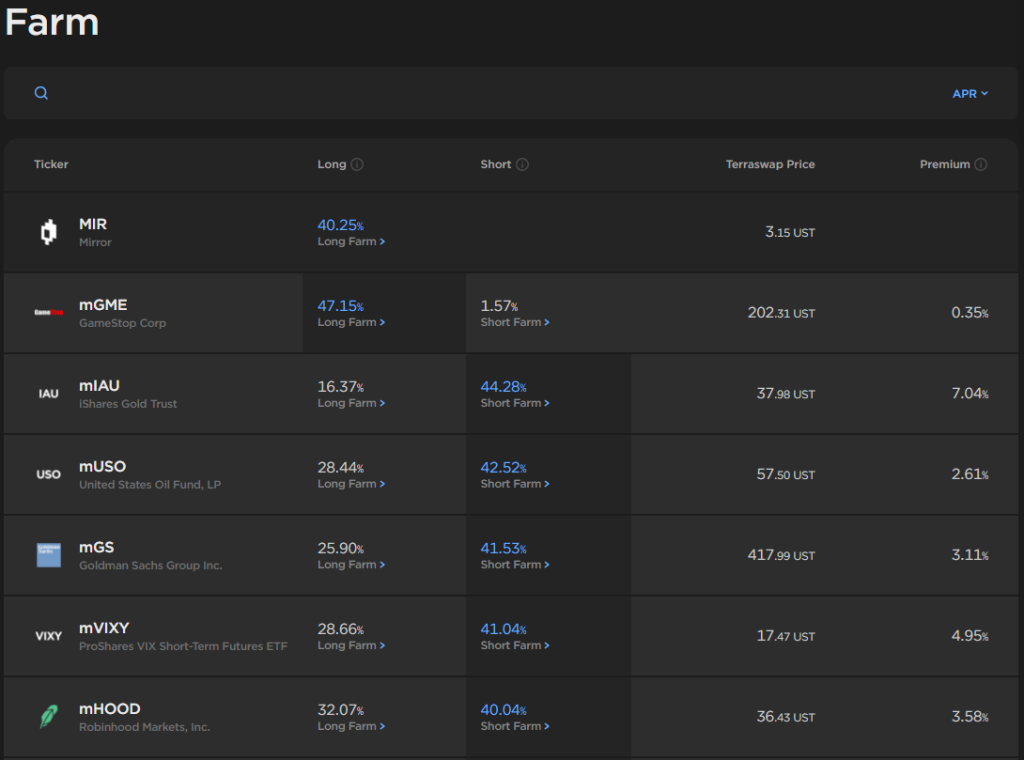Click the mVIXY VIXY ticker icon
The image size is (1024, 760).
49,636
